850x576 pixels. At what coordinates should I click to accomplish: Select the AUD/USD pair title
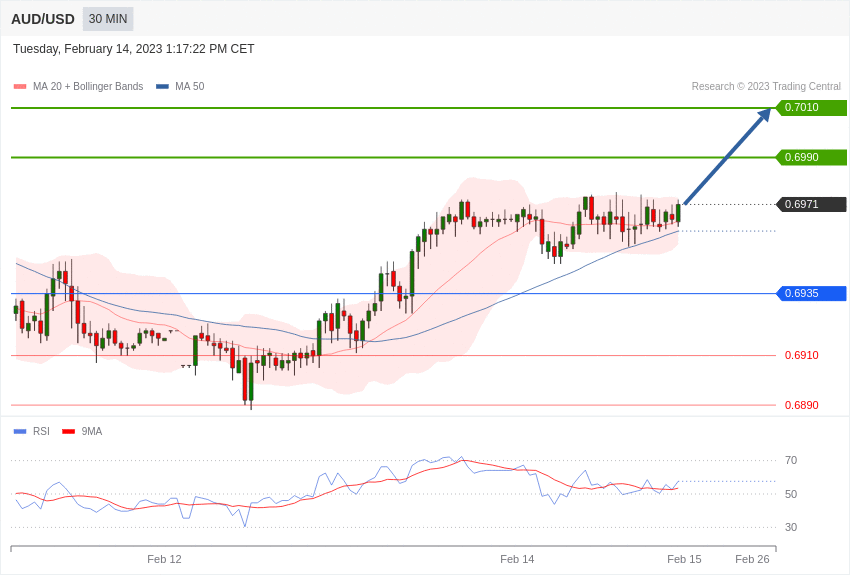[43, 20]
